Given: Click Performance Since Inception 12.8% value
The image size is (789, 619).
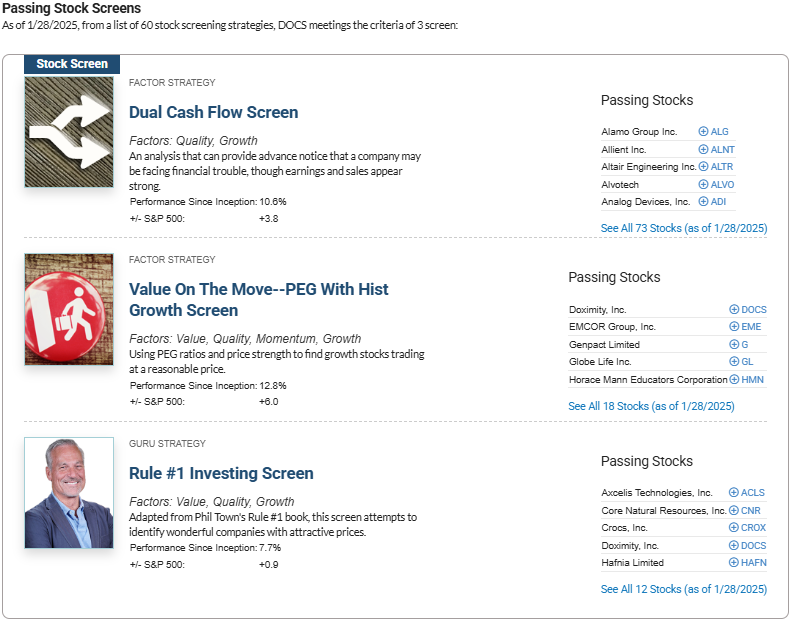Looking at the screenshot, I should coord(273,386).
